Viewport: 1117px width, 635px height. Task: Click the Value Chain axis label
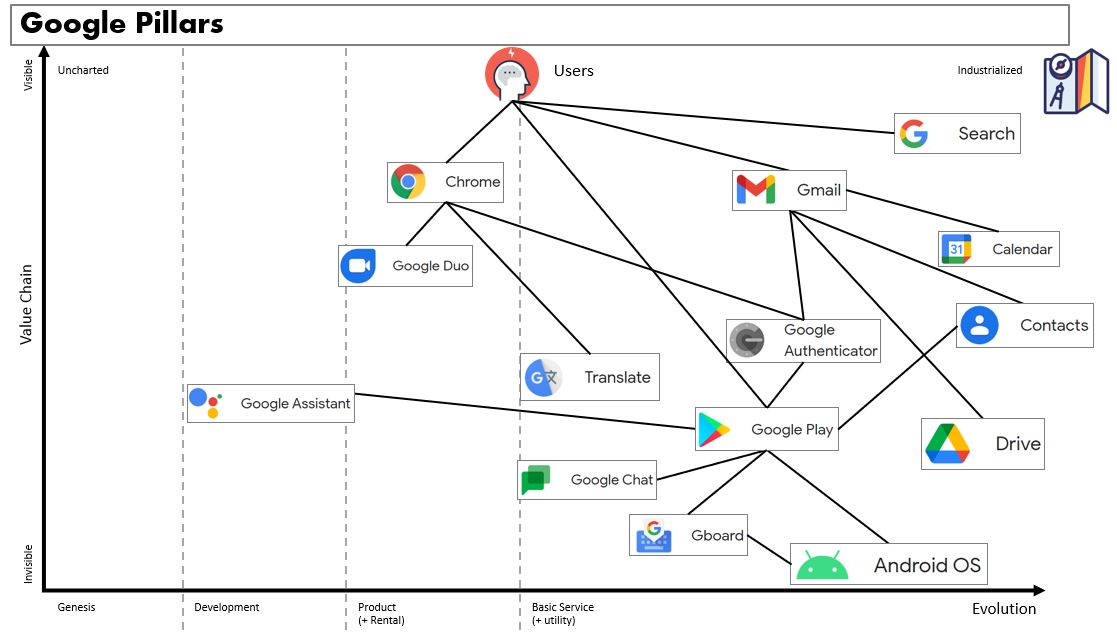click(27, 304)
